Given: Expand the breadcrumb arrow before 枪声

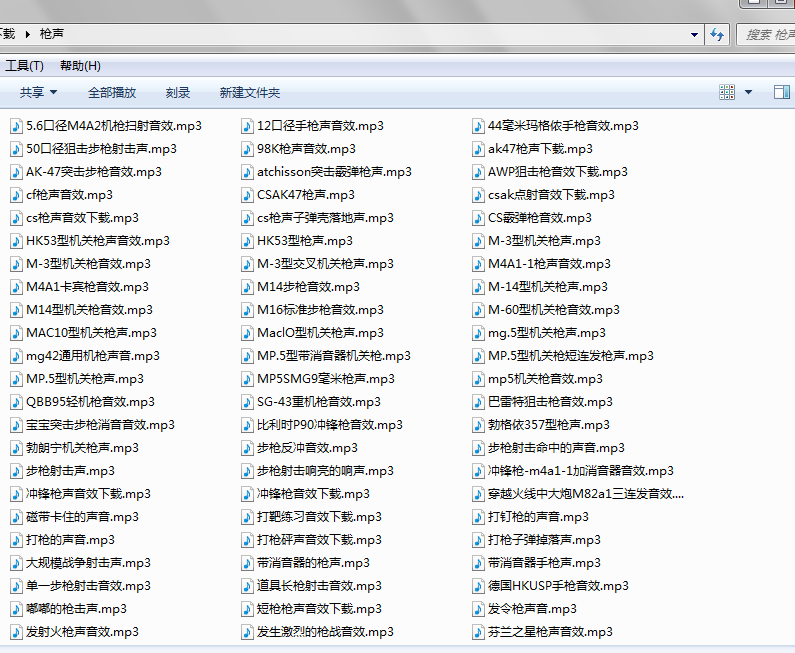Looking at the screenshot, I should (x=28, y=34).
